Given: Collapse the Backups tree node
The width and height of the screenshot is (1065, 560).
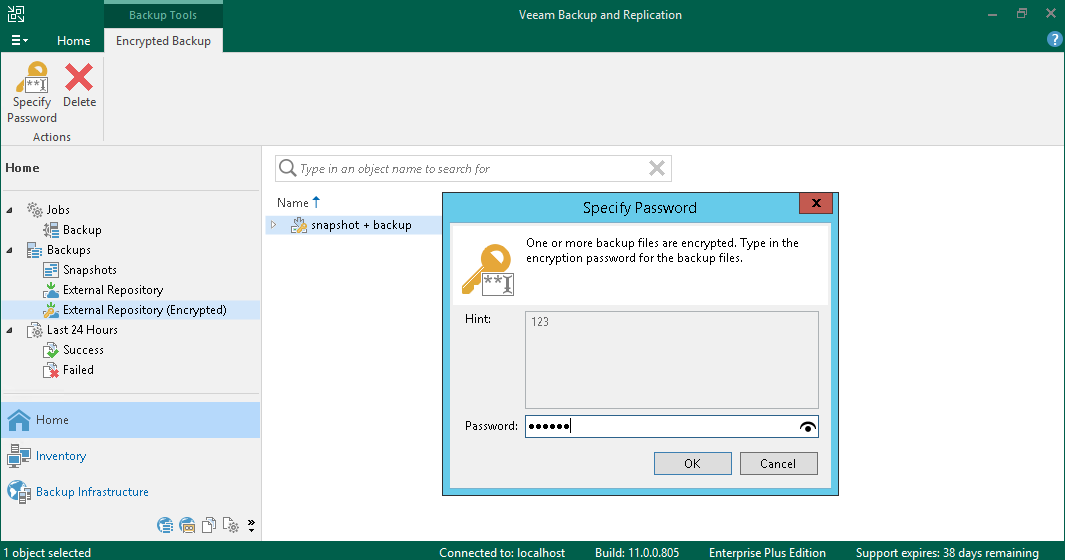Looking at the screenshot, I should [10, 250].
